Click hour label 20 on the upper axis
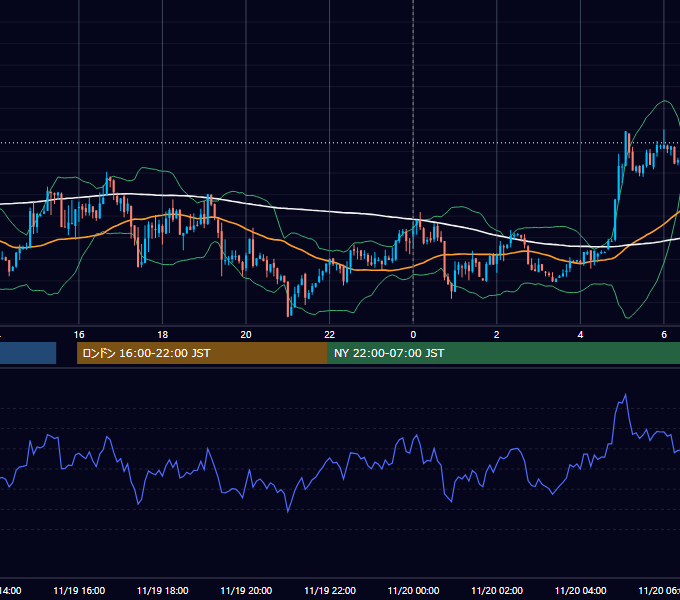The width and height of the screenshot is (680, 600). pos(246,335)
